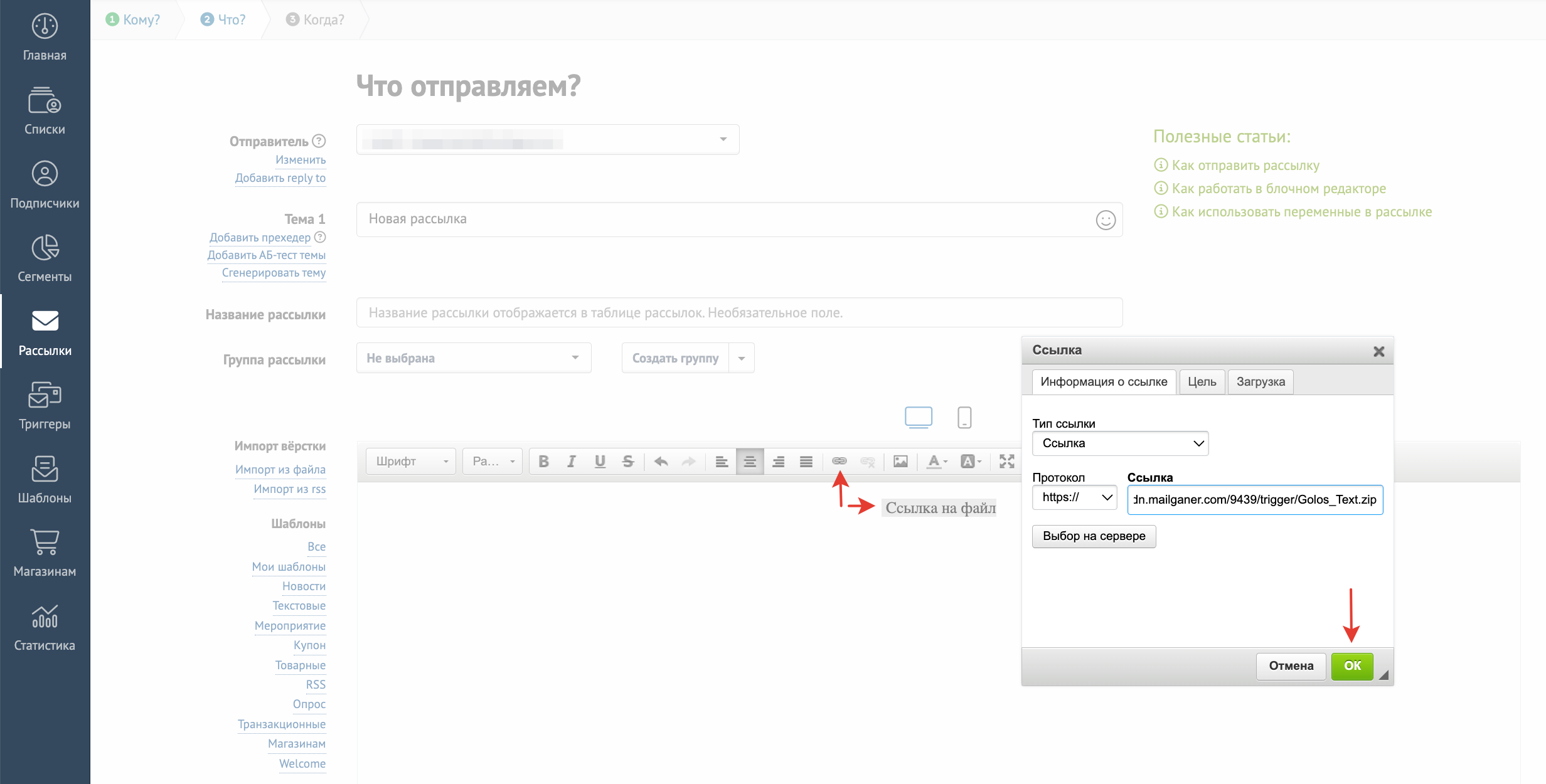Screen dimensions: 1546x784
Task: Align text left
Action: pyautogui.click(x=722, y=462)
